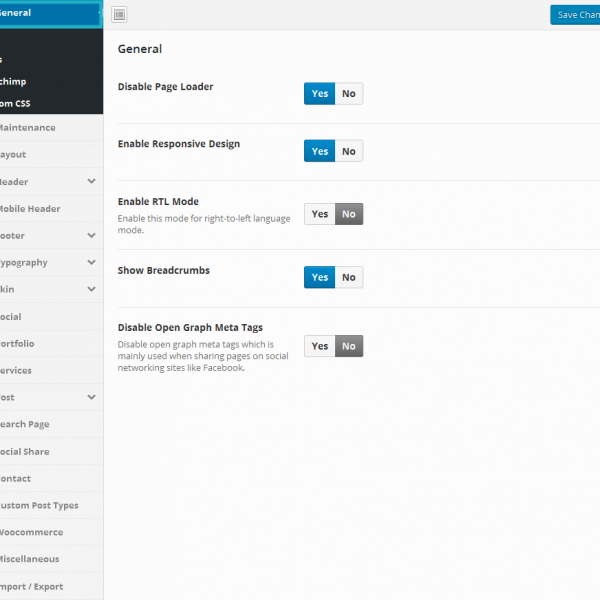Expand the Post section chevron
Image resolution: width=600 pixels, height=600 pixels.
coord(91,398)
